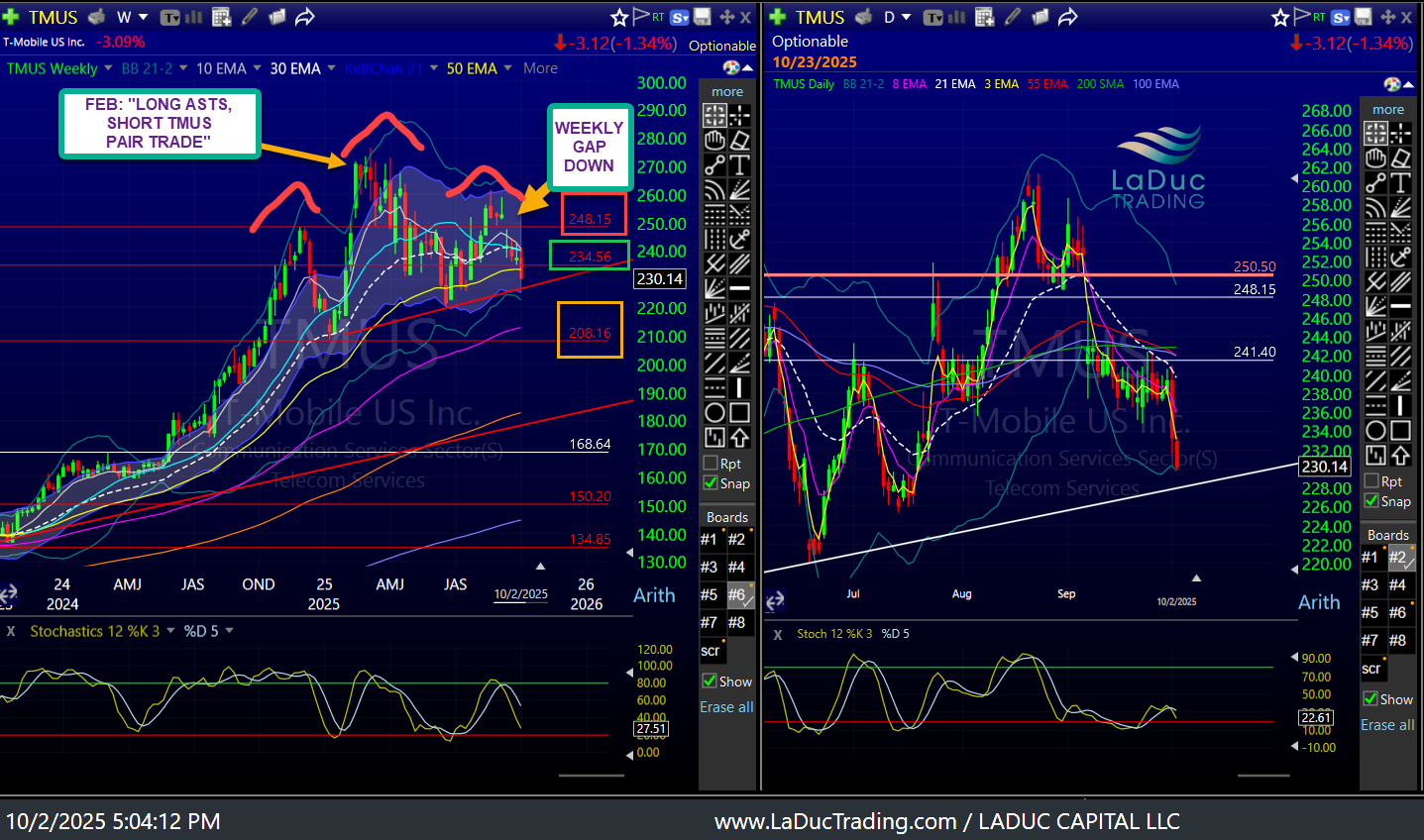
Task: Select the hand pan tool in weekly toolbar
Action: [x=714, y=140]
